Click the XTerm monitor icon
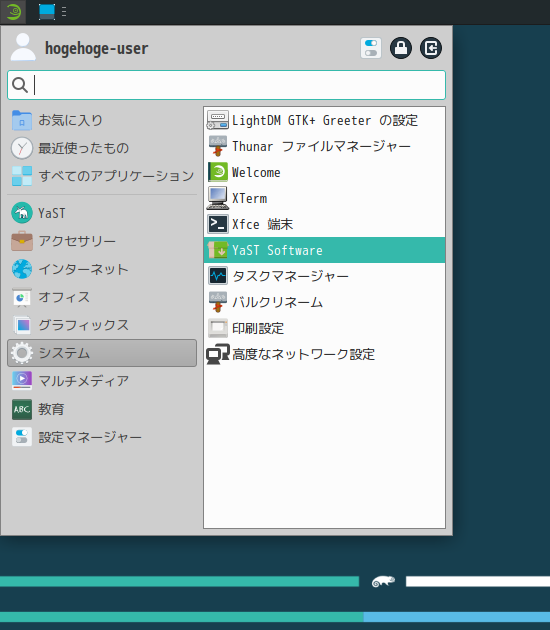 [218, 198]
